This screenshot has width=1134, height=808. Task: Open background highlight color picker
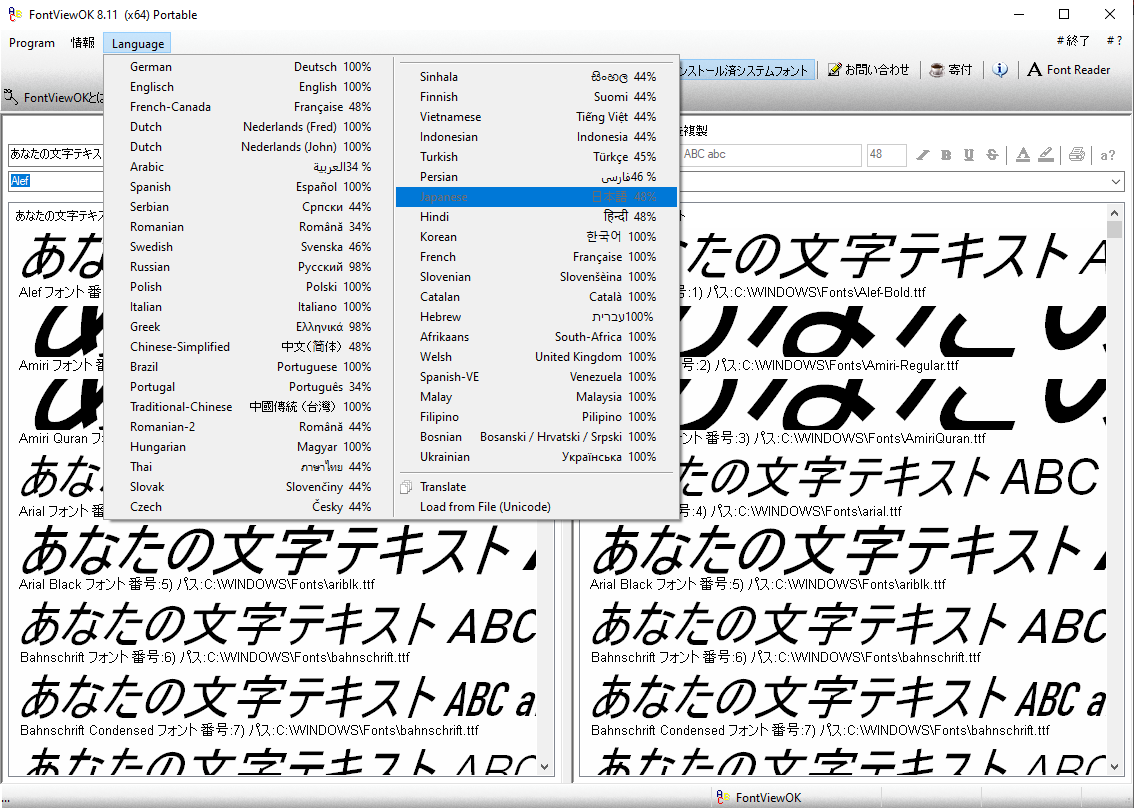tap(1046, 155)
